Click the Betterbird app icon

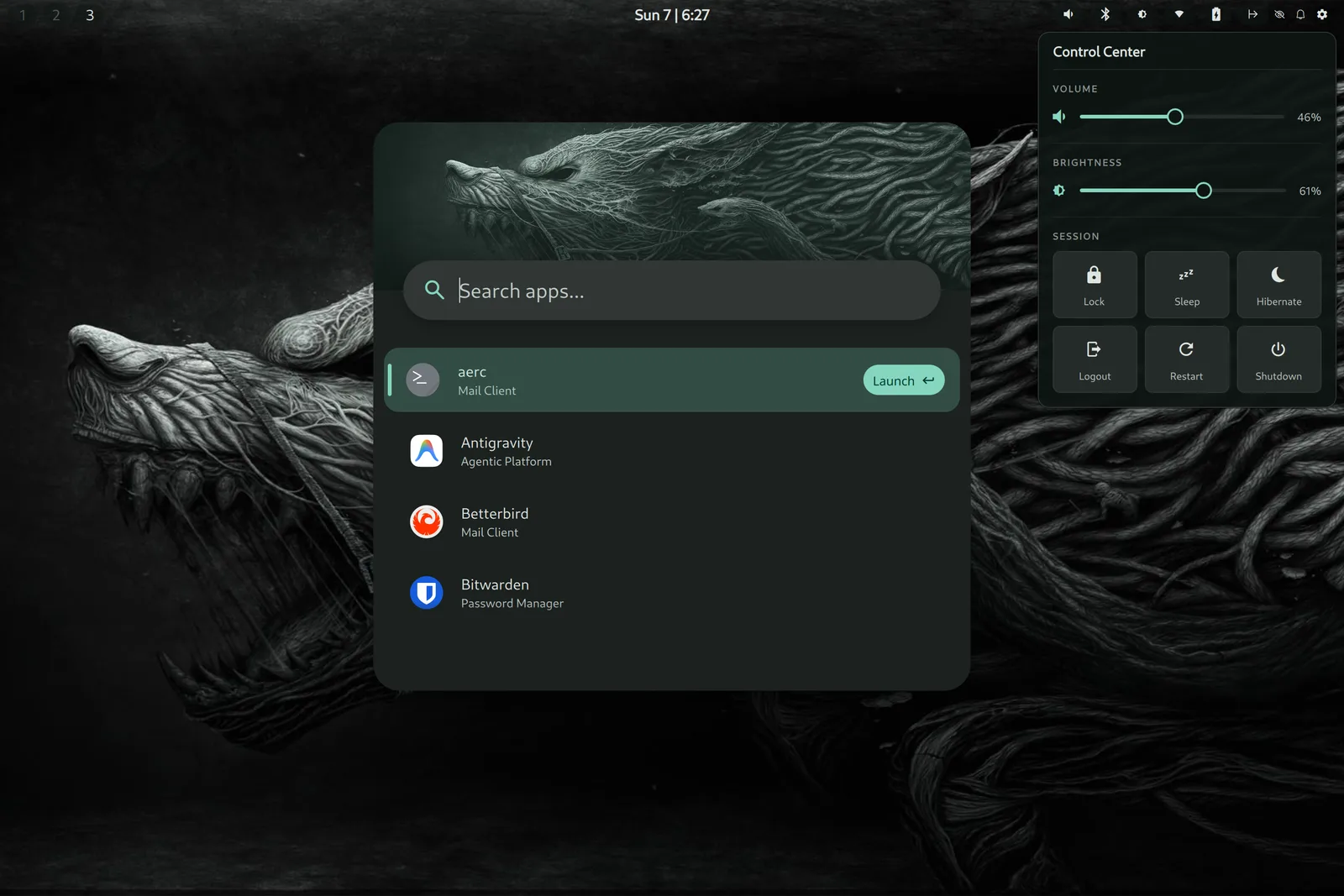click(x=427, y=522)
